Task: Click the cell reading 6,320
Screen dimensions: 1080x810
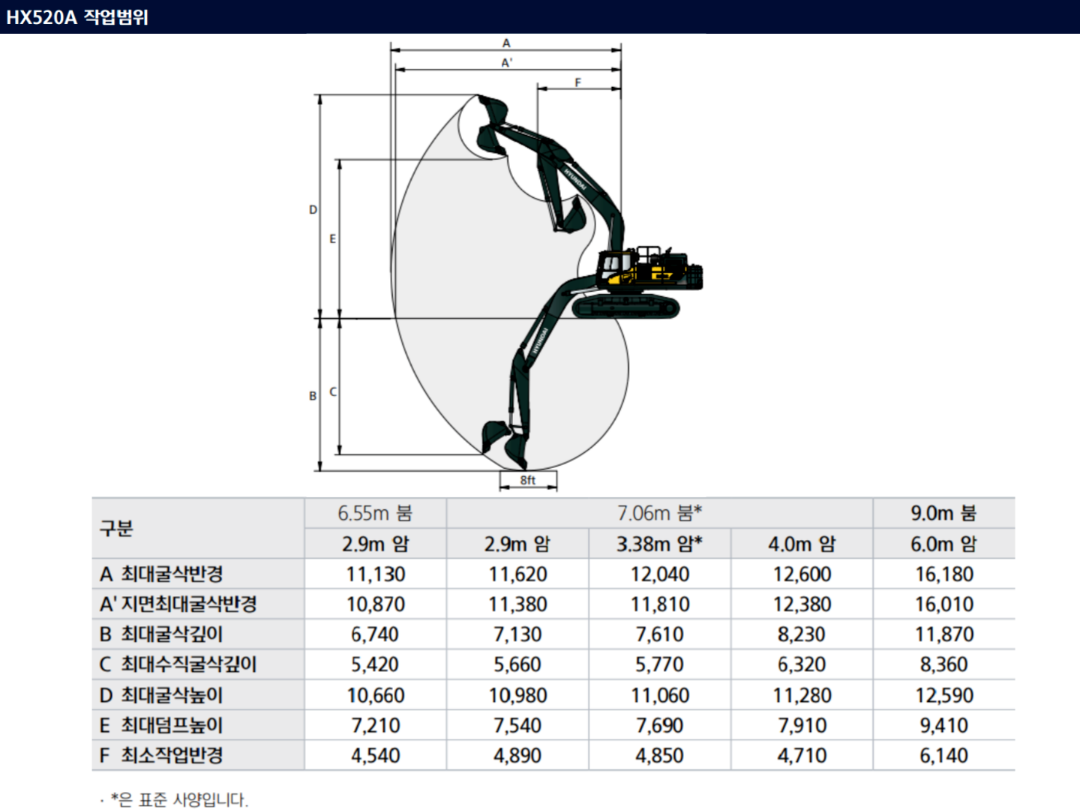Action: coord(802,665)
